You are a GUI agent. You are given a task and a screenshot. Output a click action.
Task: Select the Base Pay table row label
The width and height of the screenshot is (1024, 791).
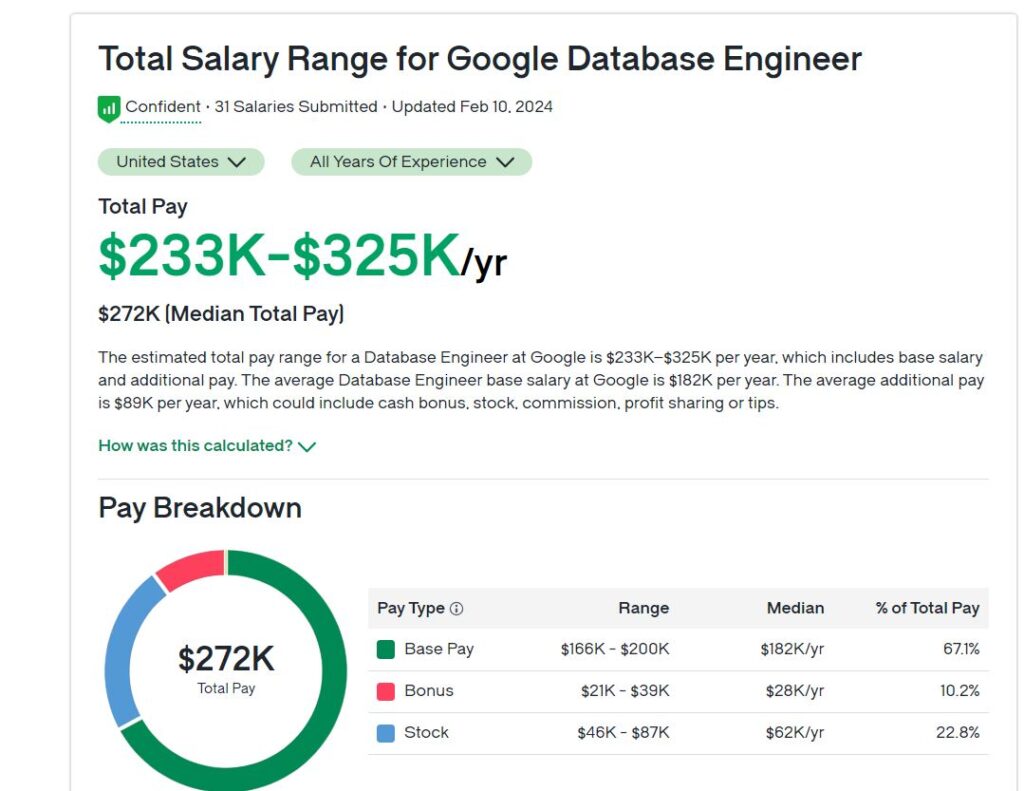(x=438, y=649)
